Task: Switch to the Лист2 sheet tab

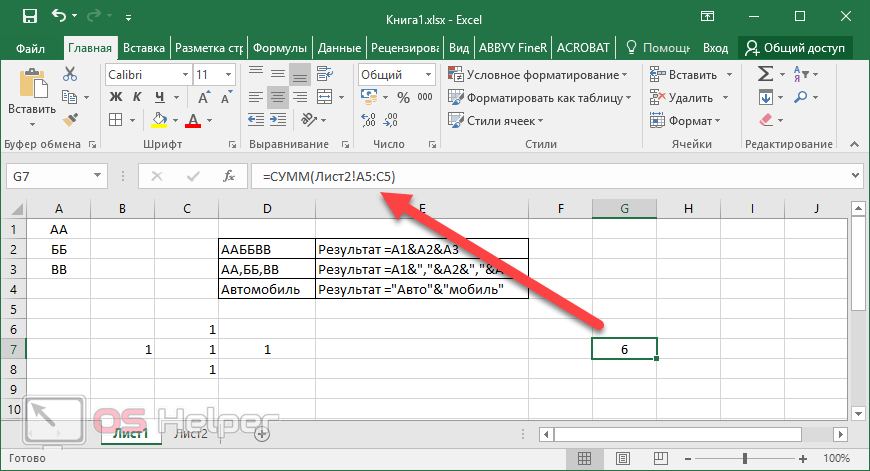Action: coord(191,434)
